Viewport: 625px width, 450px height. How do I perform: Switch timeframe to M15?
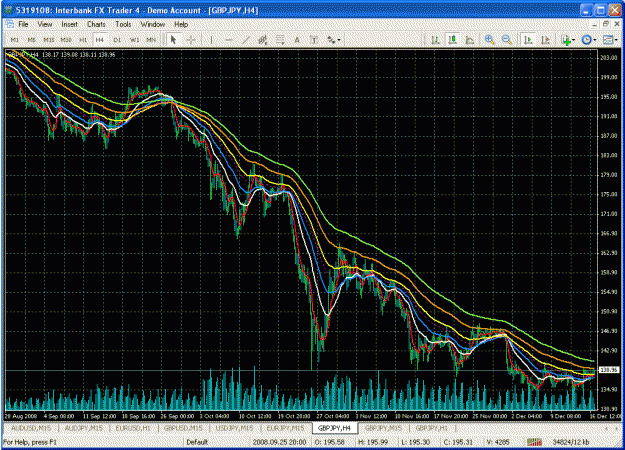[x=49, y=40]
